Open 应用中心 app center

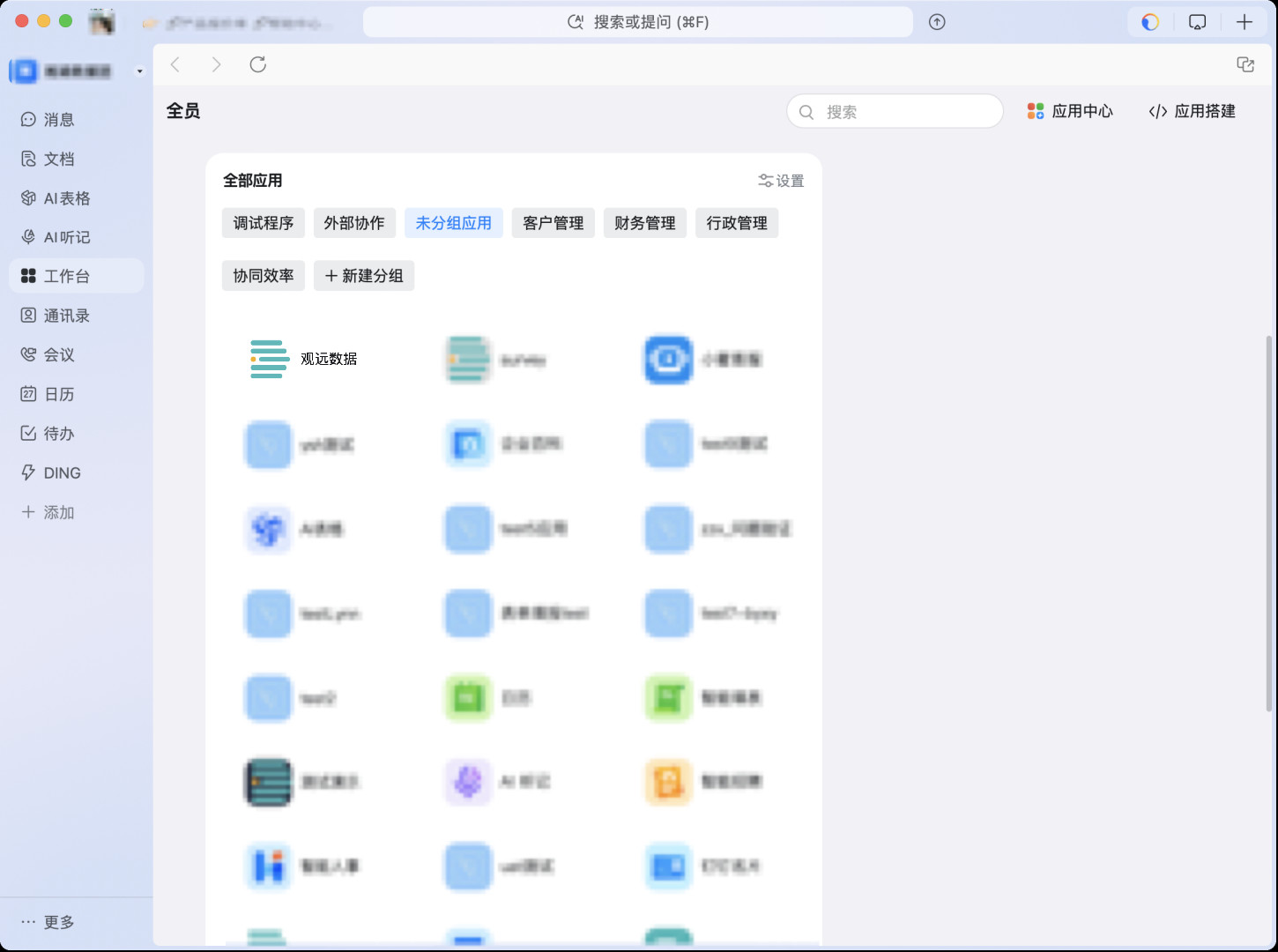[1070, 111]
